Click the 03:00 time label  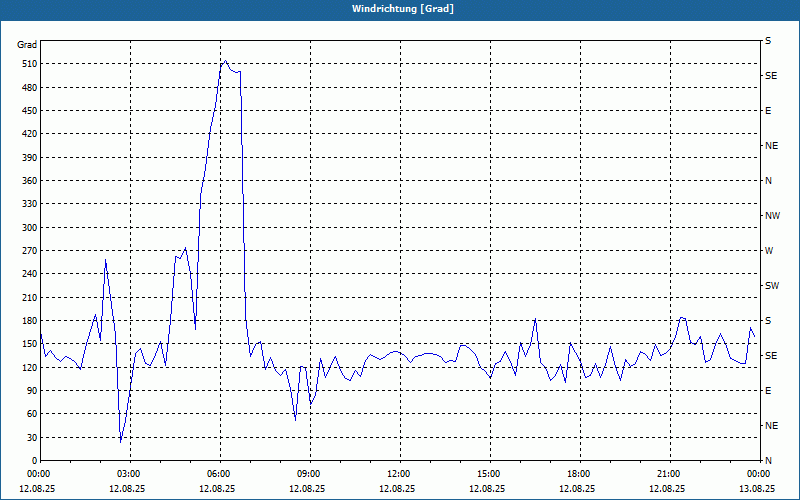(130, 474)
